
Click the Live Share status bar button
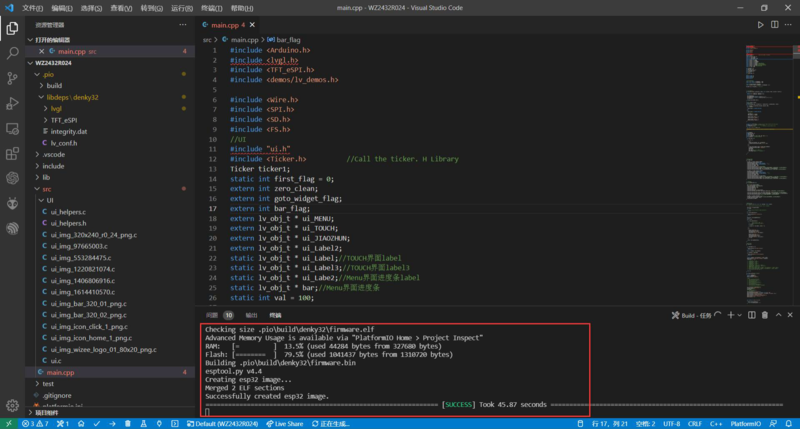285,424
